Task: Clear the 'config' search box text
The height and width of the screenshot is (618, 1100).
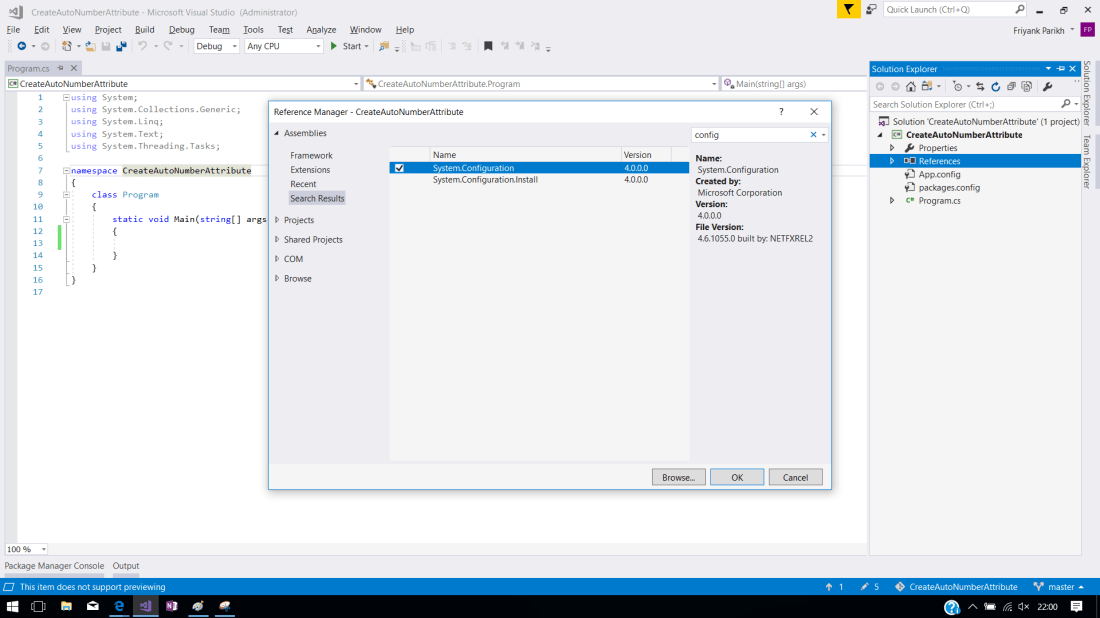Action: pos(813,135)
